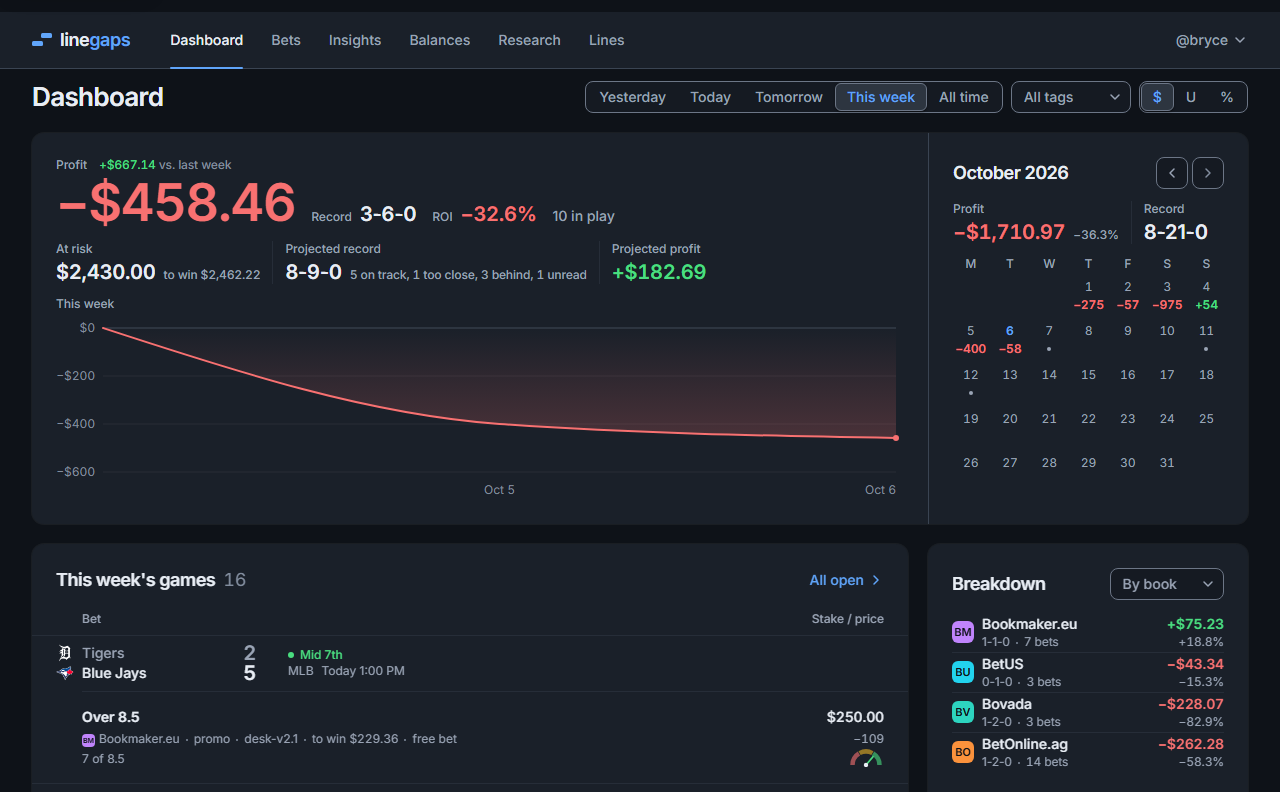The width and height of the screenshot is (1280, 792).
Task: Select the Today time range
Action: coord(710,97)
